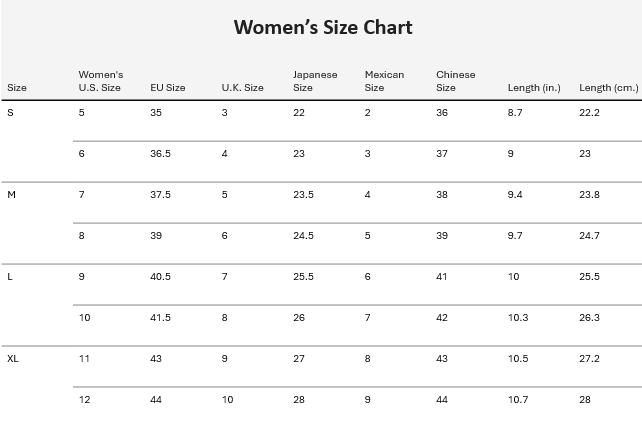Click the Japanese size 24.5 cell
The width and height of the screenshot is (642, 422).
[303, 236]
